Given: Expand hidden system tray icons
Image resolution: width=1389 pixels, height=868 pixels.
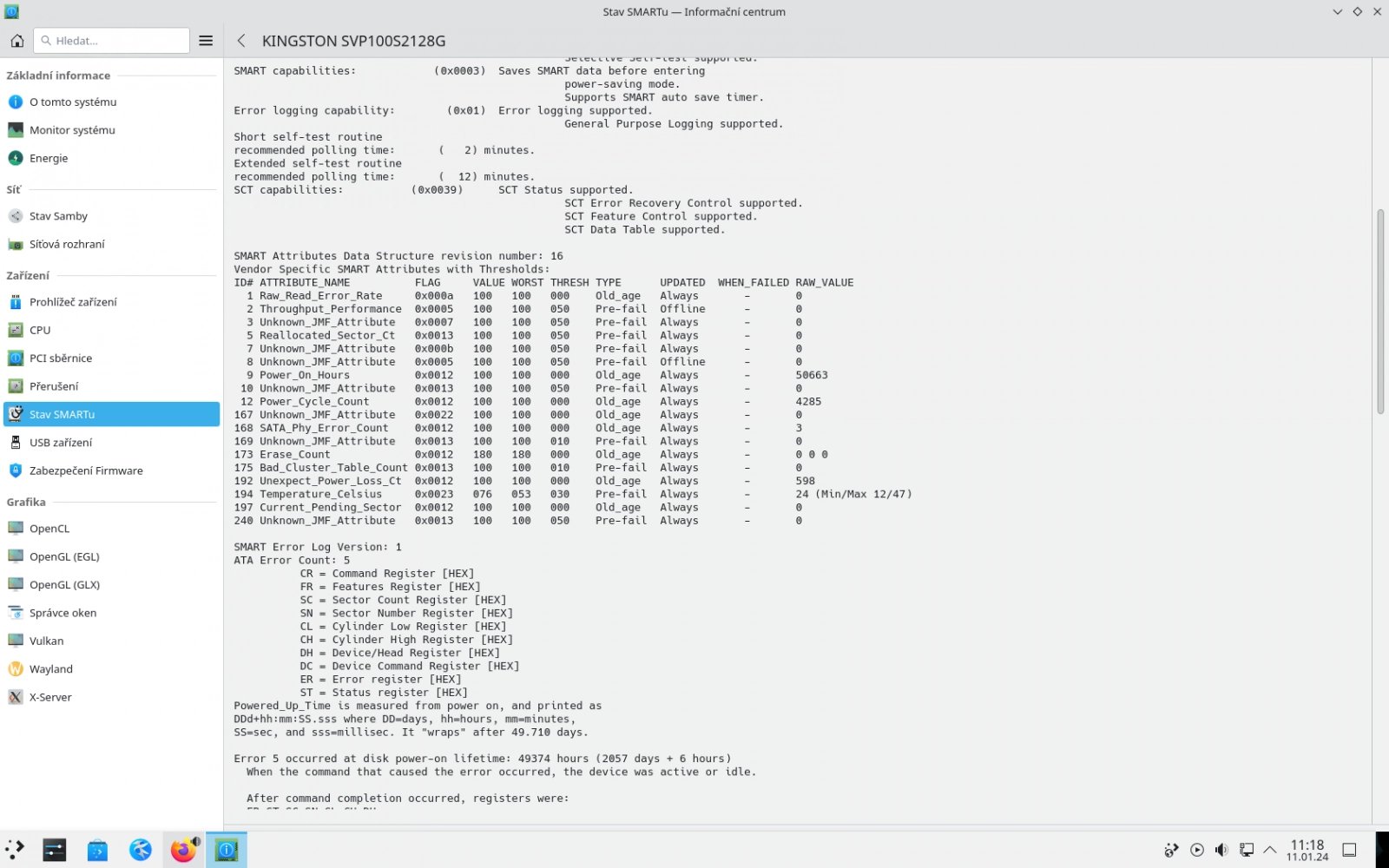Looking at the screenshot, I should coord(1270,850).
